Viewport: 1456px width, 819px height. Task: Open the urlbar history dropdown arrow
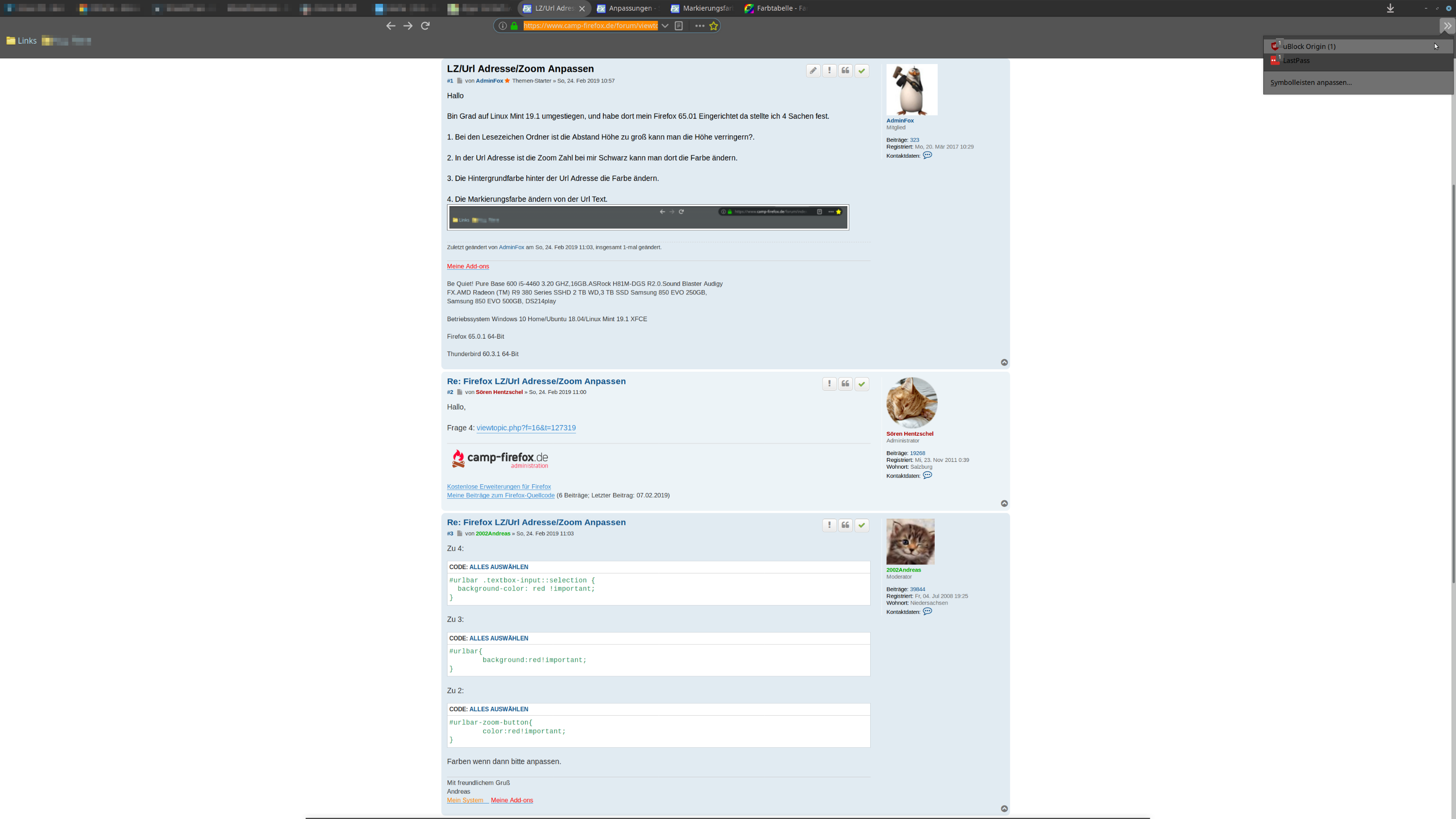coord(665,25)
